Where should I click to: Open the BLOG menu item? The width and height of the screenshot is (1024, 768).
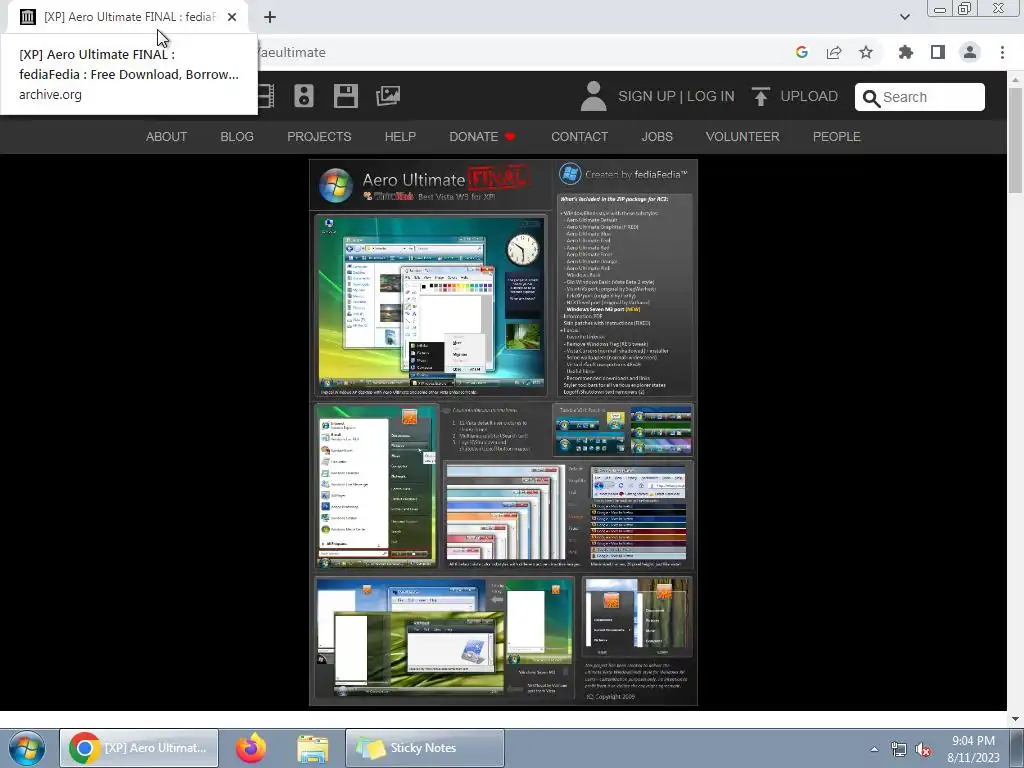click(237, 136)
